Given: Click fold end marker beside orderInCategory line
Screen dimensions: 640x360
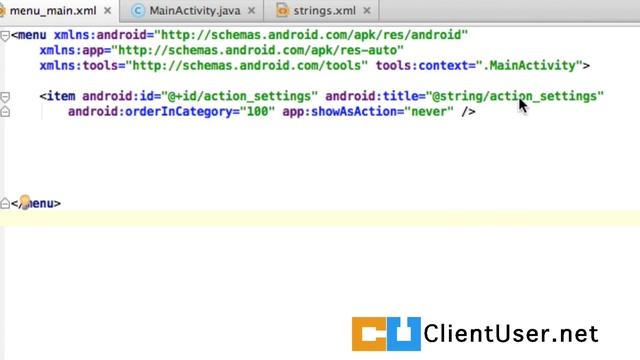Looking at the screenshot, I should tap(5, 111).
